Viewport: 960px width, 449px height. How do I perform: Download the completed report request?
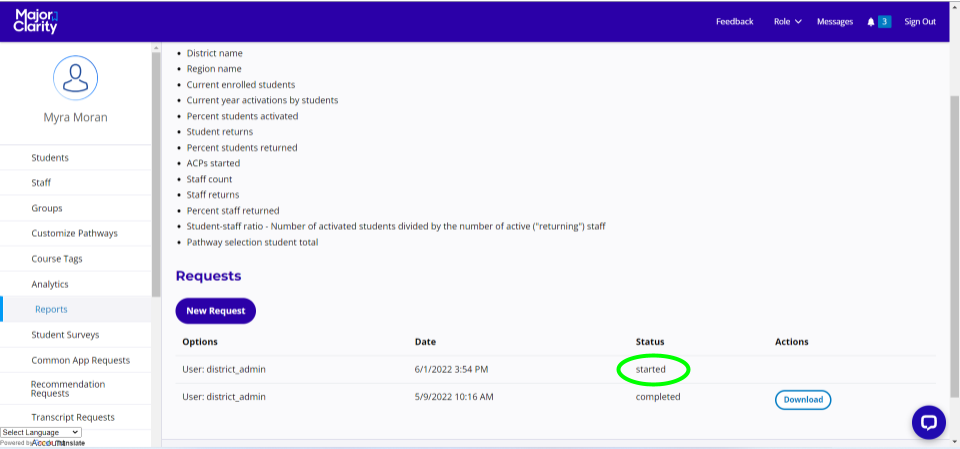pos(802,400)
